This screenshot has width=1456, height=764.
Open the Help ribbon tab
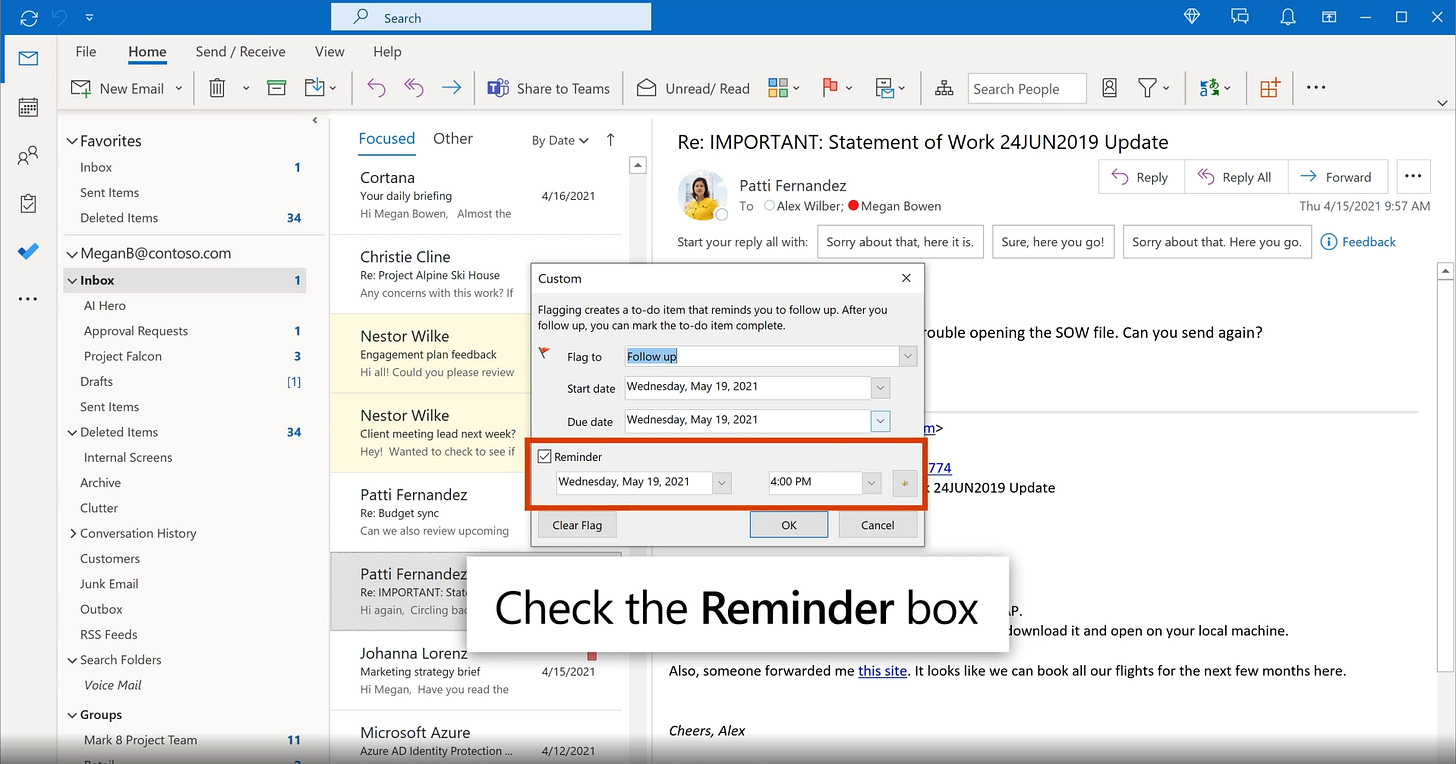coord(387,52)
